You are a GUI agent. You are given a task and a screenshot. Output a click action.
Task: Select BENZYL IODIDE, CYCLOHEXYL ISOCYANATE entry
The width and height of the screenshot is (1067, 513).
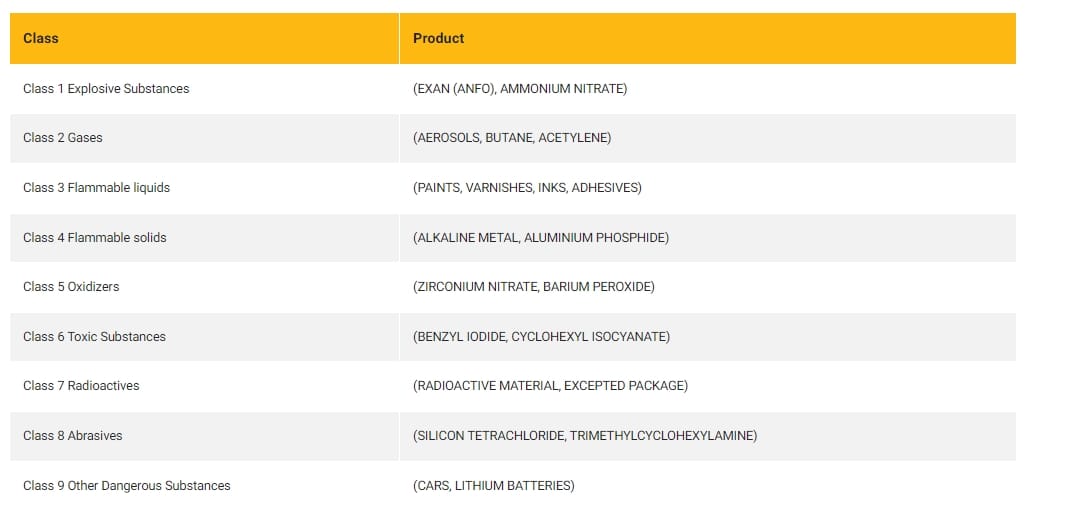tap(541, 336)
